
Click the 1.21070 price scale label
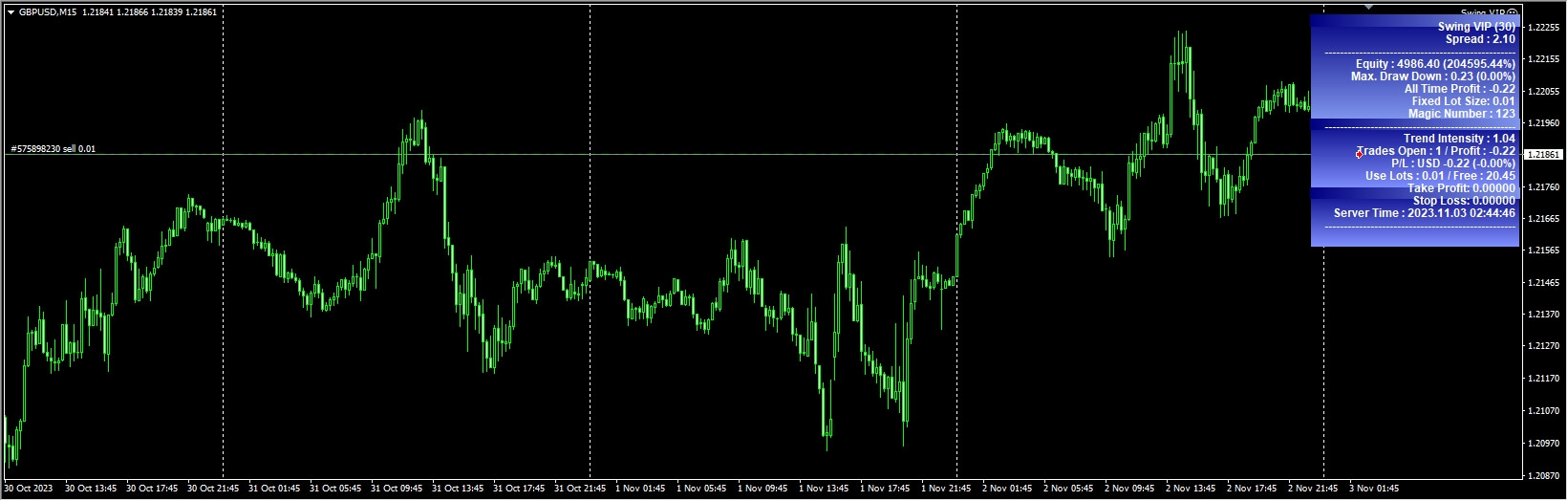pyautogui.click(x=1543, y=411)
